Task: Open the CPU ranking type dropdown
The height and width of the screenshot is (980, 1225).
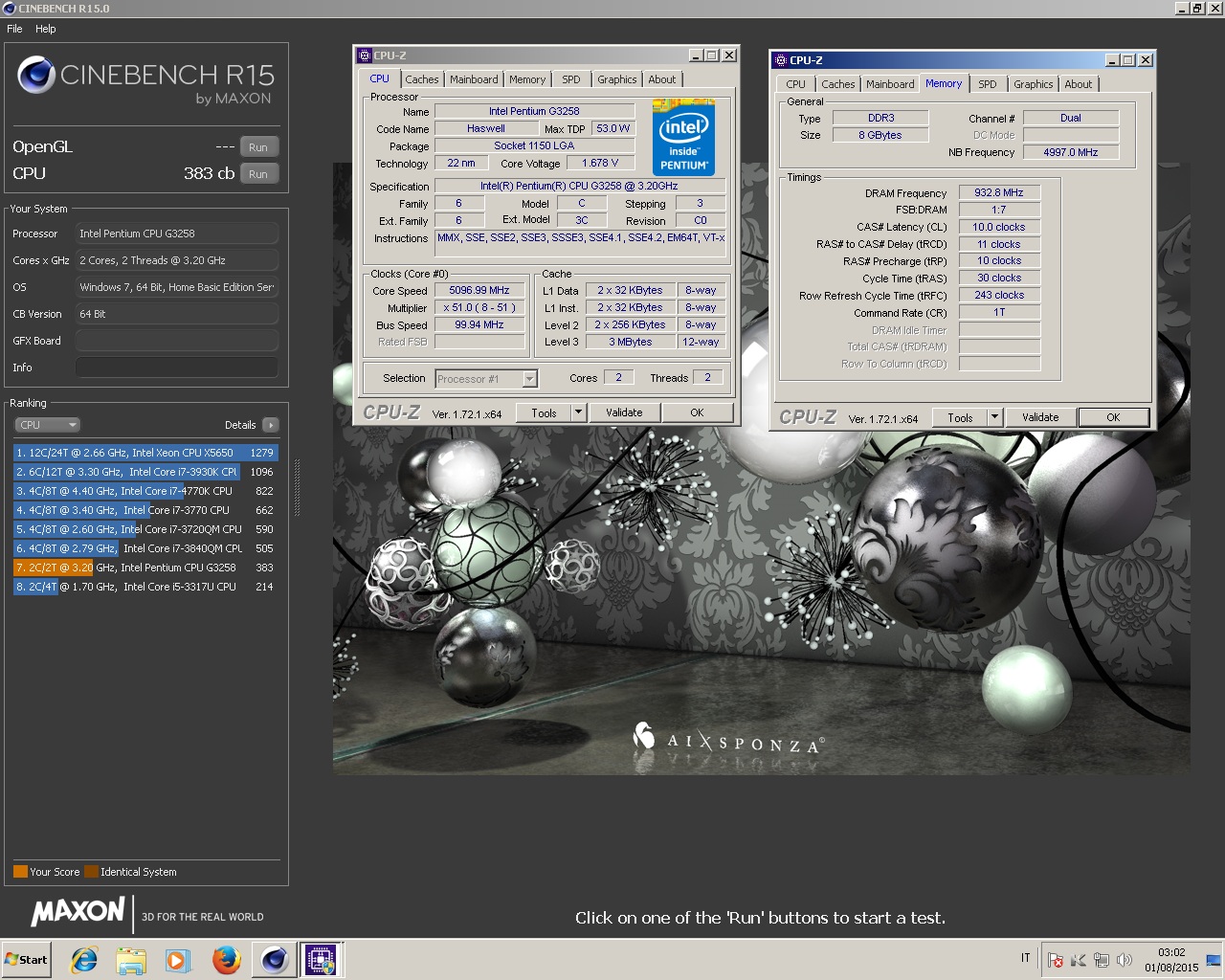Action: point(47,425)
